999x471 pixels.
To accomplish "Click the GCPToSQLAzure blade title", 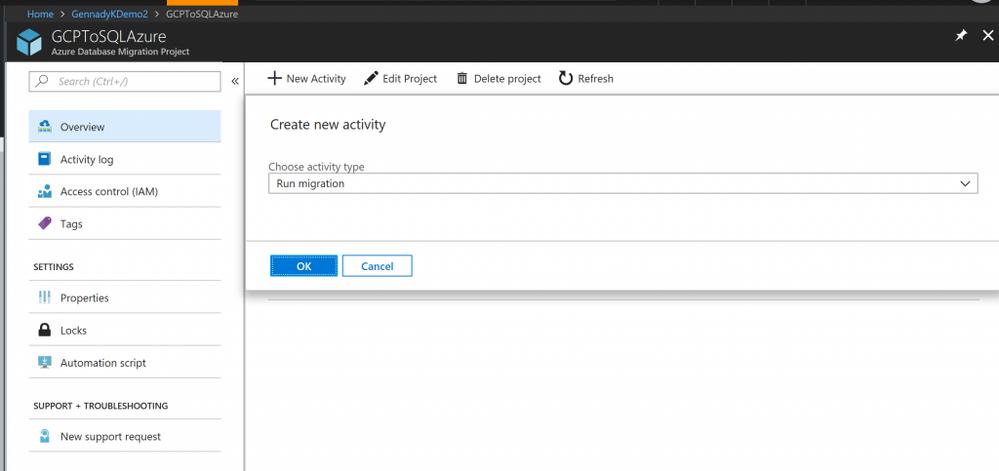I will pyautogui.click(x=108, y=36).
